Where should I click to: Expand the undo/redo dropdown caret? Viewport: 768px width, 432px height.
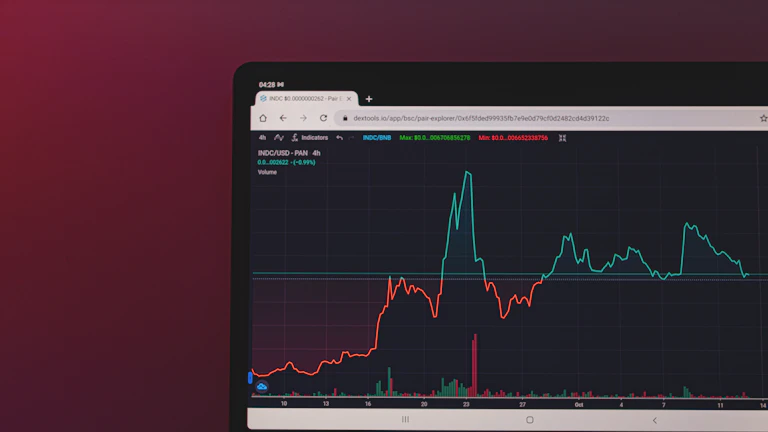tap(352, 137)
